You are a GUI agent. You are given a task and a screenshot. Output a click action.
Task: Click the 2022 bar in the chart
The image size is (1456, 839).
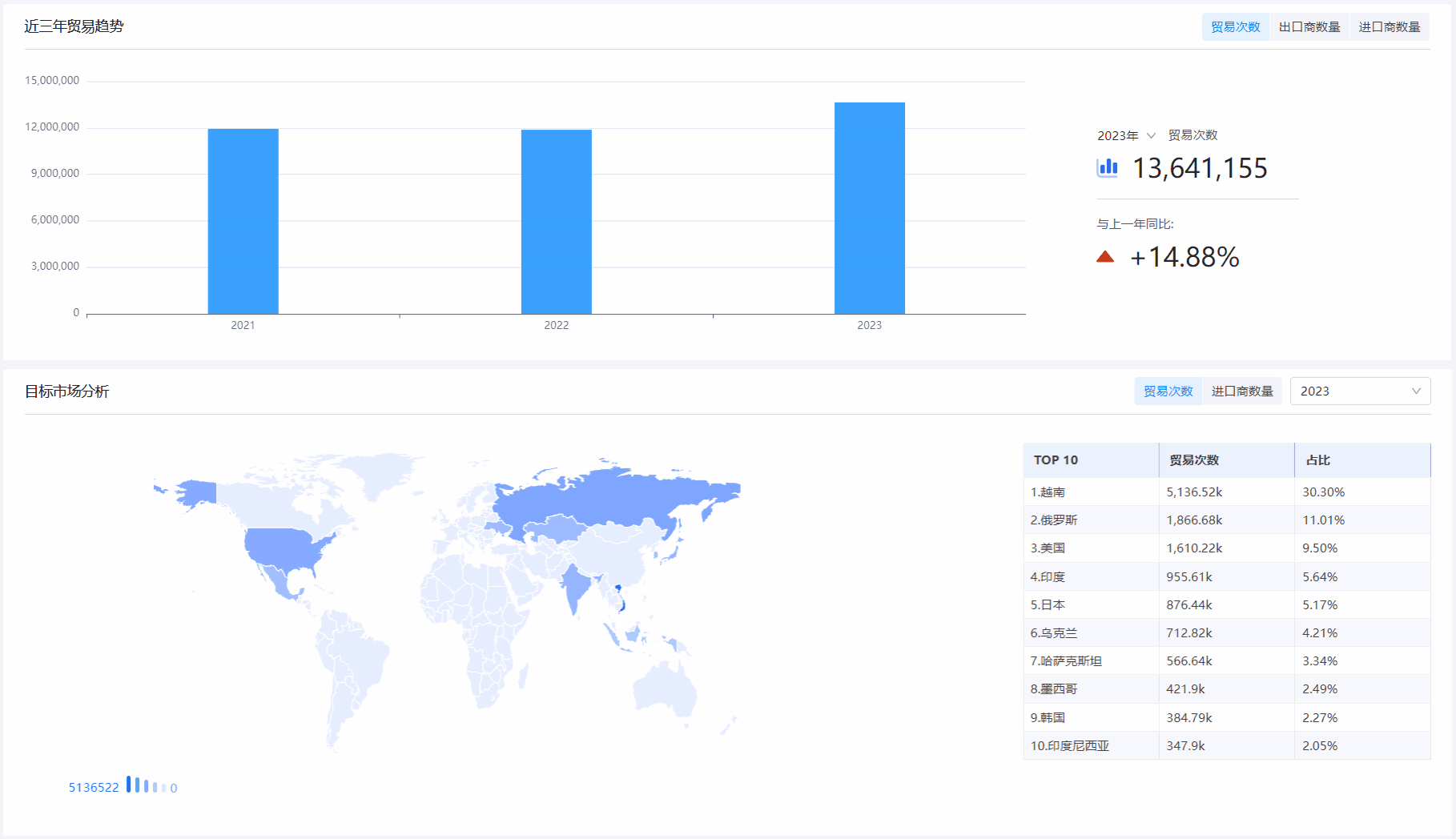tap(556, 222)
